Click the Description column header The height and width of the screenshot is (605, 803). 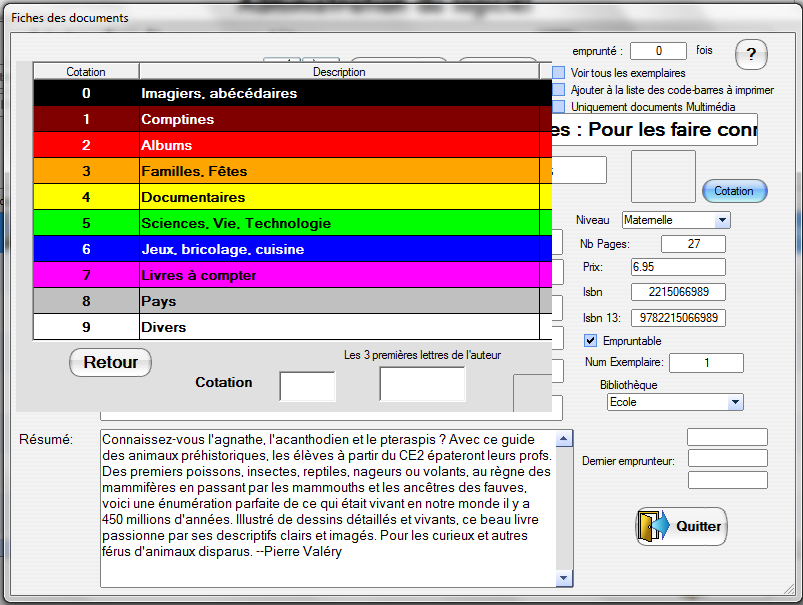(339, 72)
